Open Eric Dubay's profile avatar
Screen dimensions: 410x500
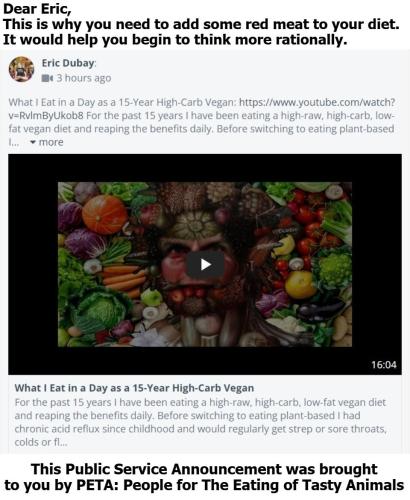[x=21, y=69]
